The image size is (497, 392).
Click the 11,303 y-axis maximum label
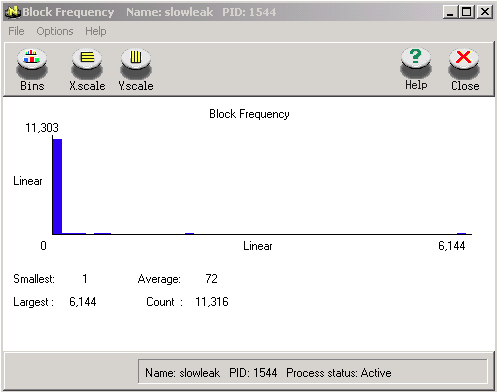point(42,128)
